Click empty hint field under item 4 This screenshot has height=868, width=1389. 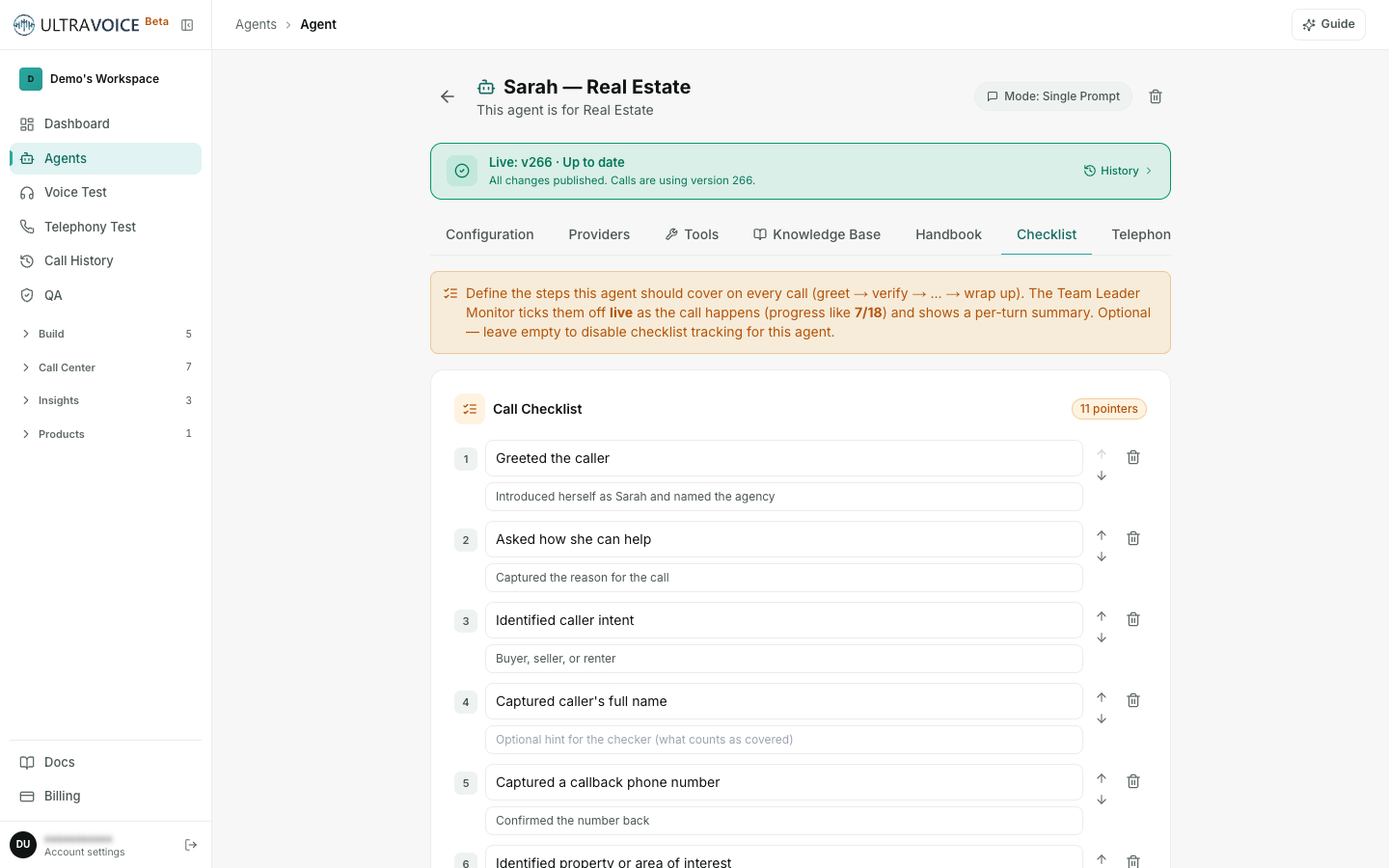[784, 740]
